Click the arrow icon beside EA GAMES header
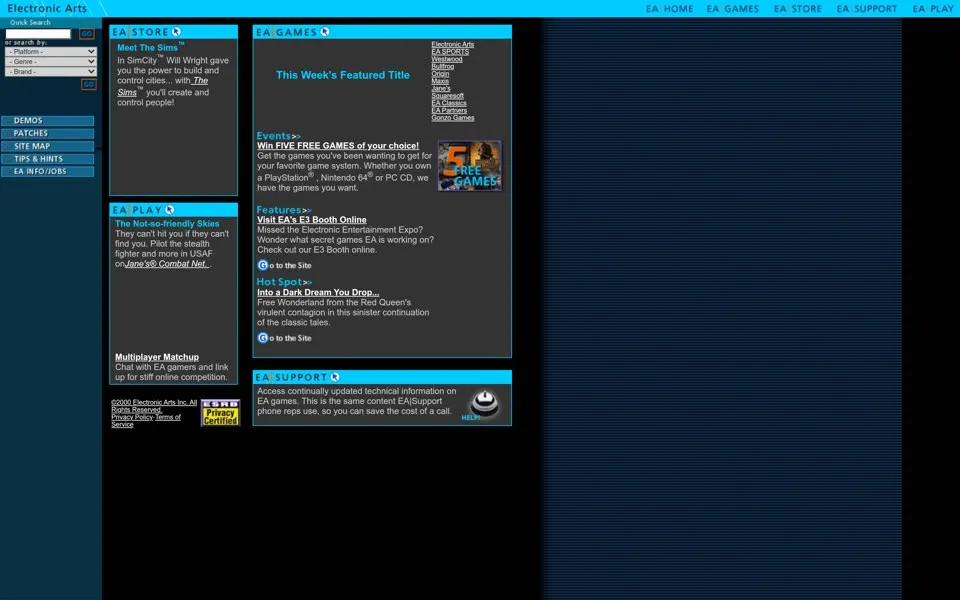The height and width of the screenshot is (600, 960). [x=324, y=32]
